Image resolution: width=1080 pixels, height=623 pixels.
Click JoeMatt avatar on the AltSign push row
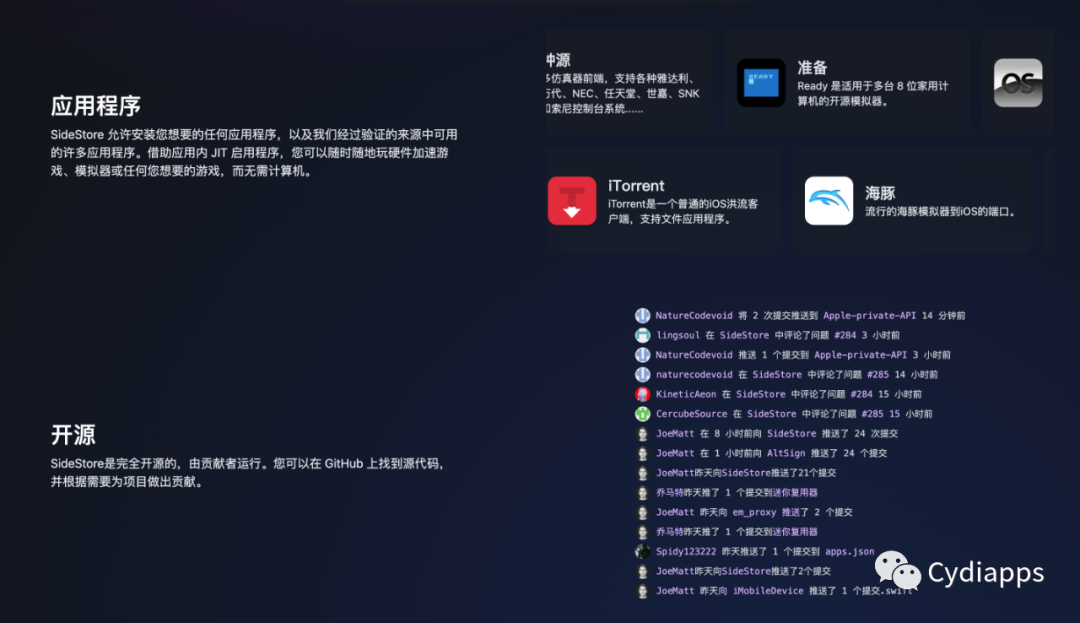click(x=643, y=454)
